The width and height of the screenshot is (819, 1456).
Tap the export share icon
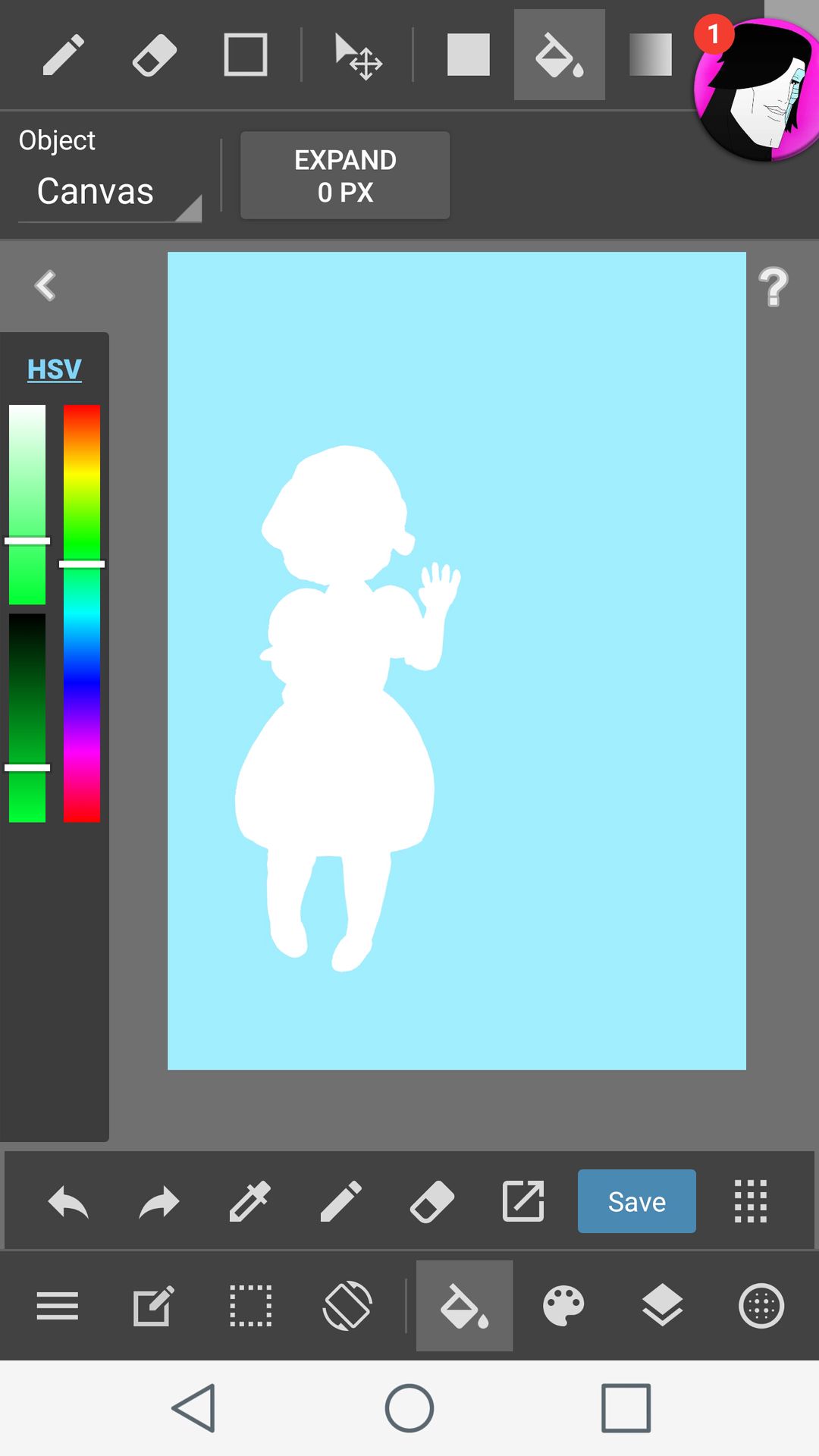[x=523, y=1202]
